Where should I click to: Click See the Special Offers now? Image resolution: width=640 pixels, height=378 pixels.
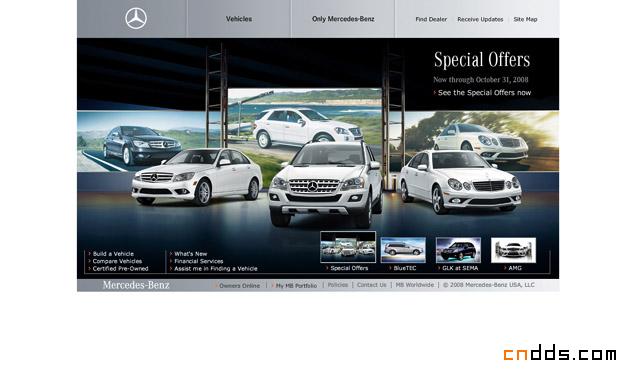484,93
